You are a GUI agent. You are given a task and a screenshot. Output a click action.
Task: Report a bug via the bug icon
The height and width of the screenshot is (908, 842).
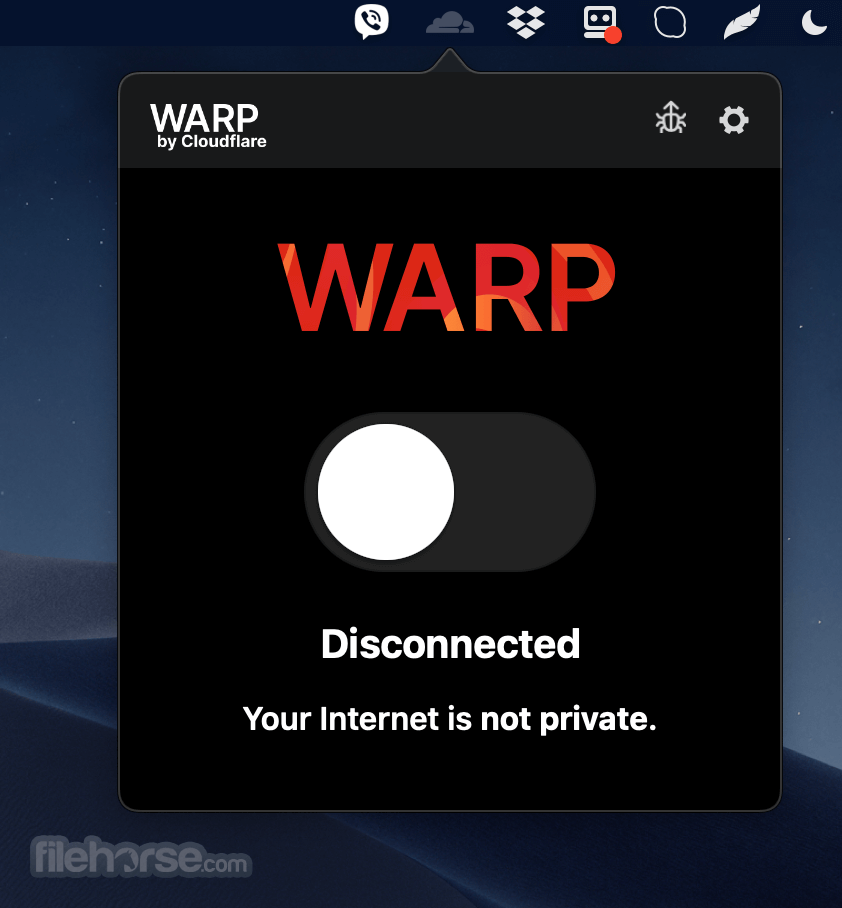click(x=671, y=118)
